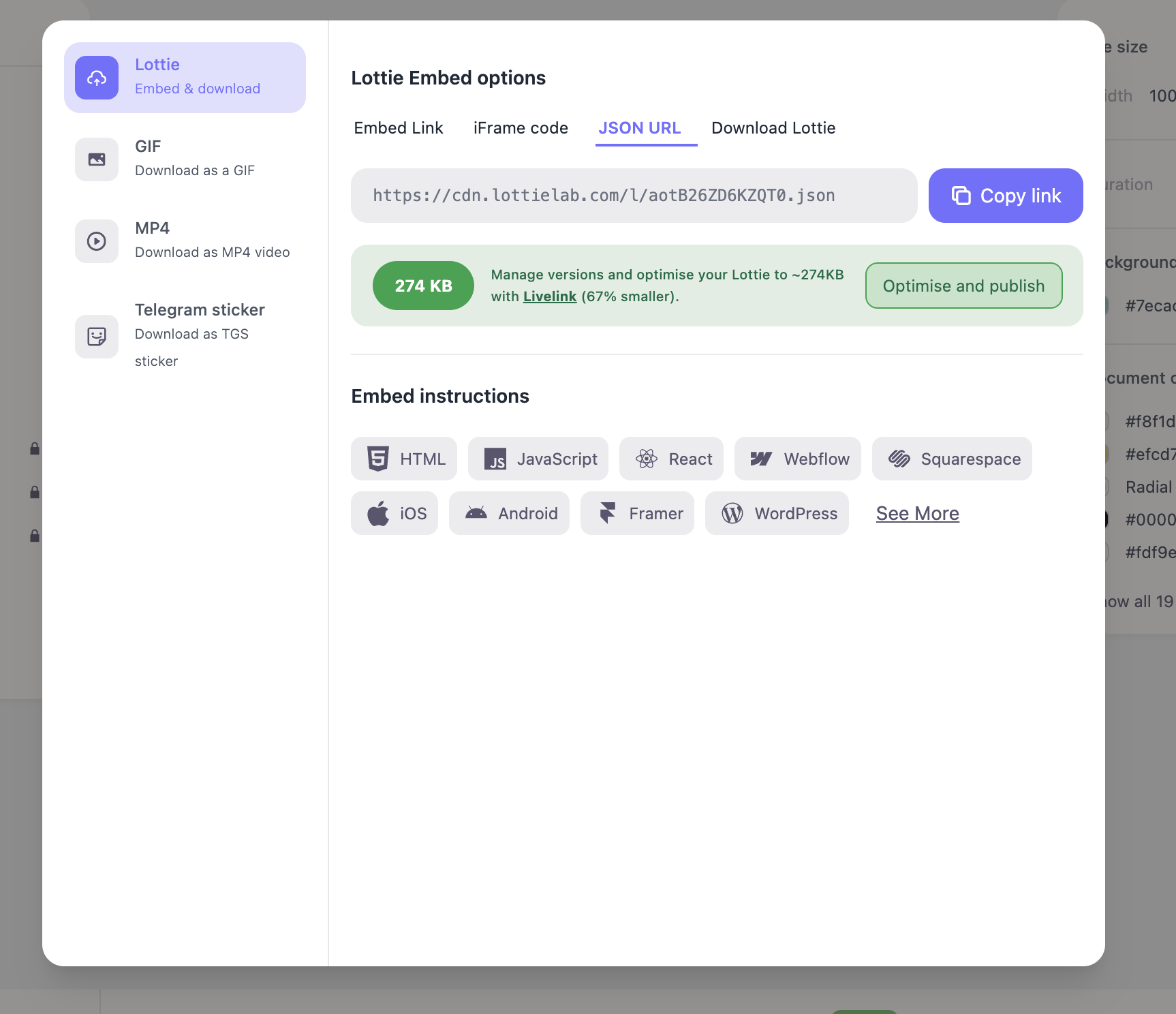Open Android embed instructions
Image resolution: width=1176 pixels, height=1014 pixels.
point(509,513)
